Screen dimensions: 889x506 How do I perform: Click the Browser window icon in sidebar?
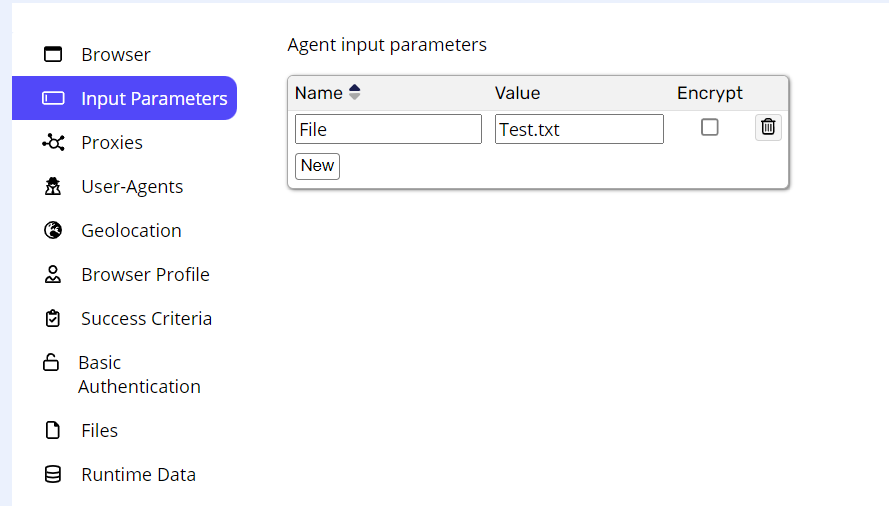53,54
